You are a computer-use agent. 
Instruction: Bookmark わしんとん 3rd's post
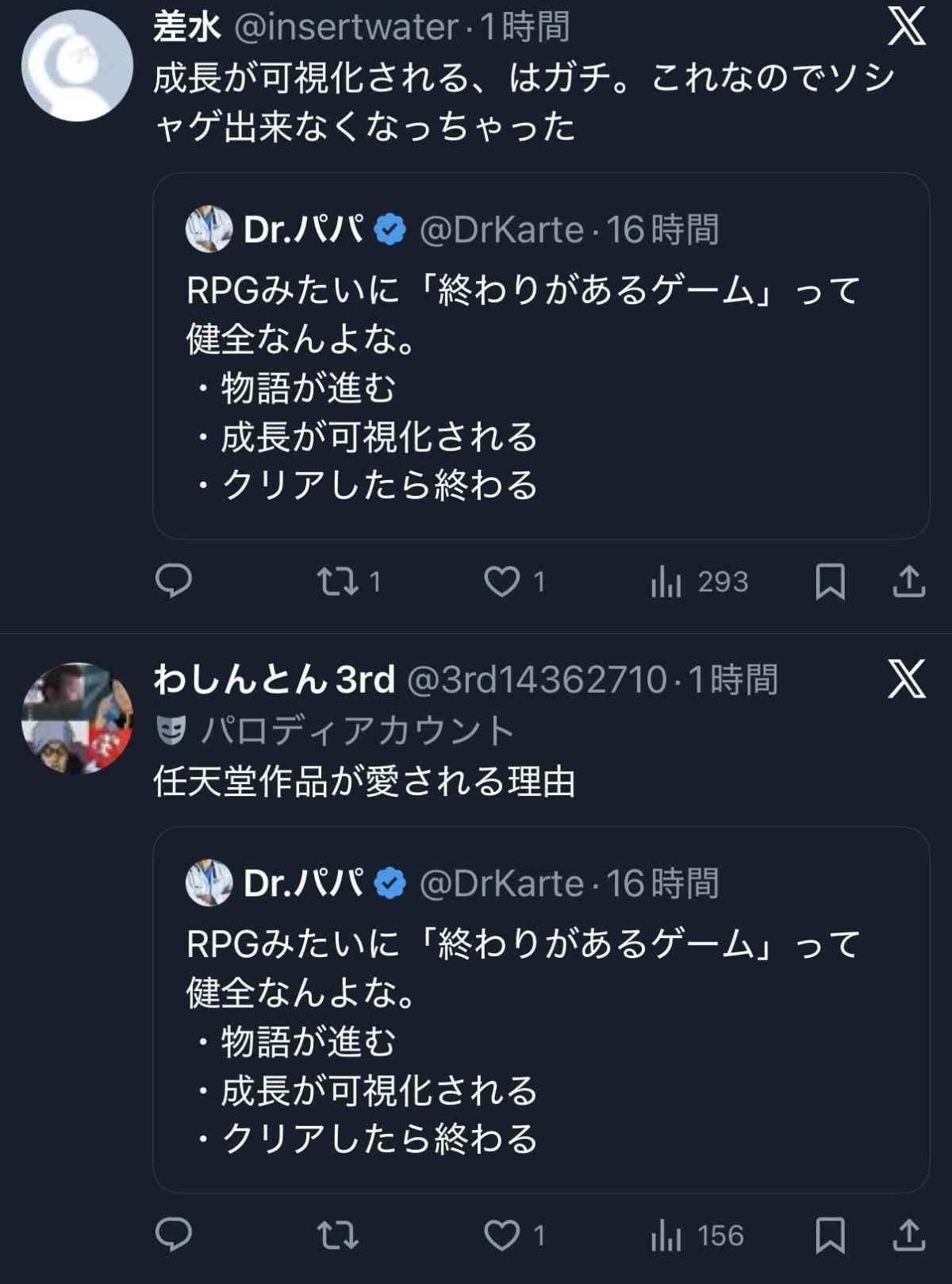830,1236
